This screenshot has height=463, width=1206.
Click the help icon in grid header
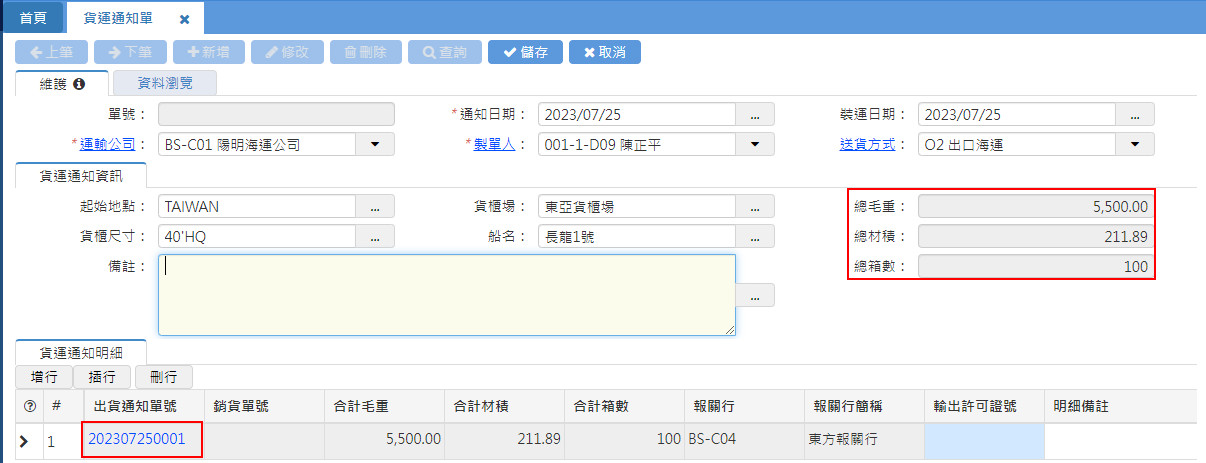click(x=29, y=407)
